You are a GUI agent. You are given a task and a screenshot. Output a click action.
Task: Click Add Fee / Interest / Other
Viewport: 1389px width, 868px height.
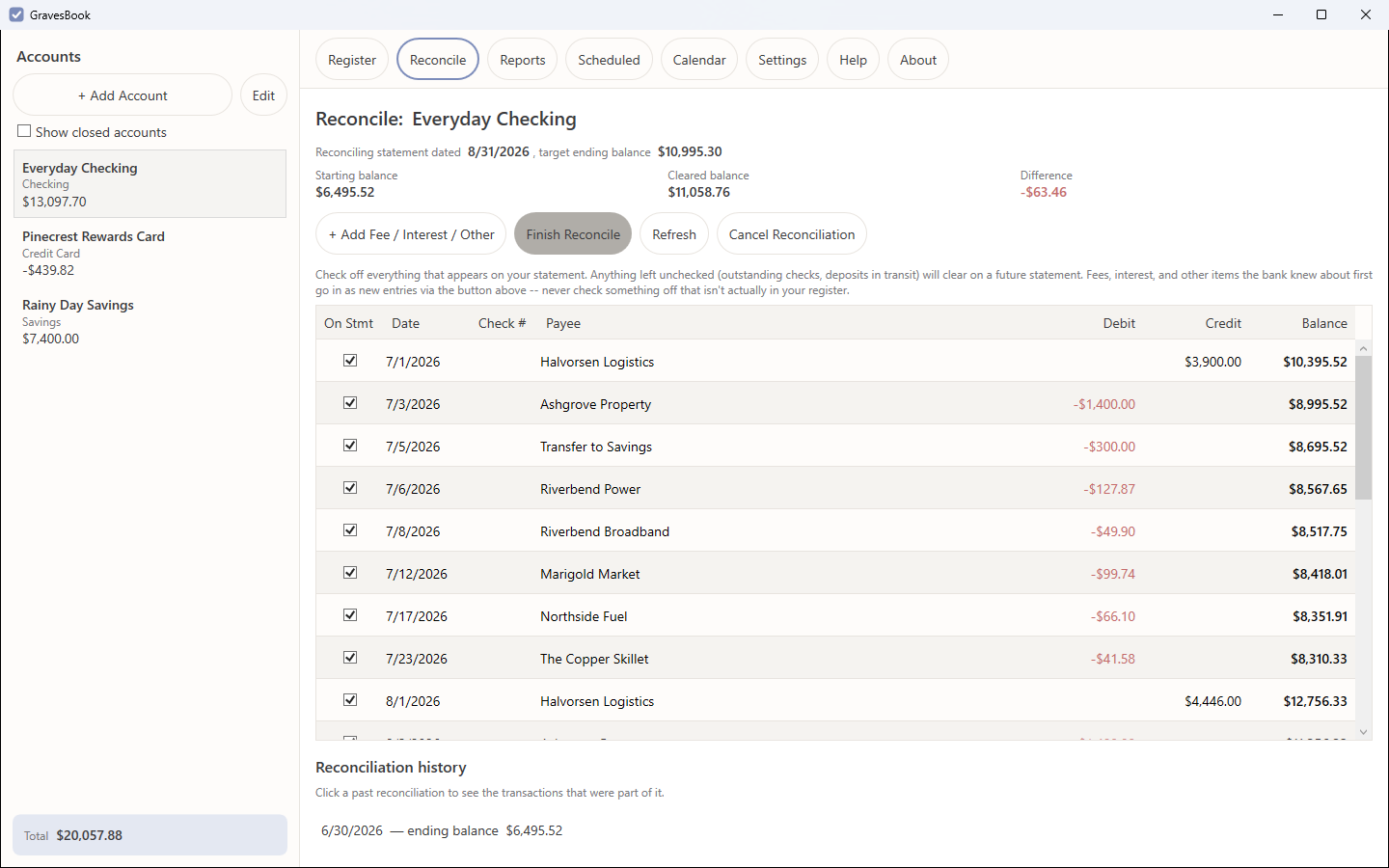tap(411, 234)
